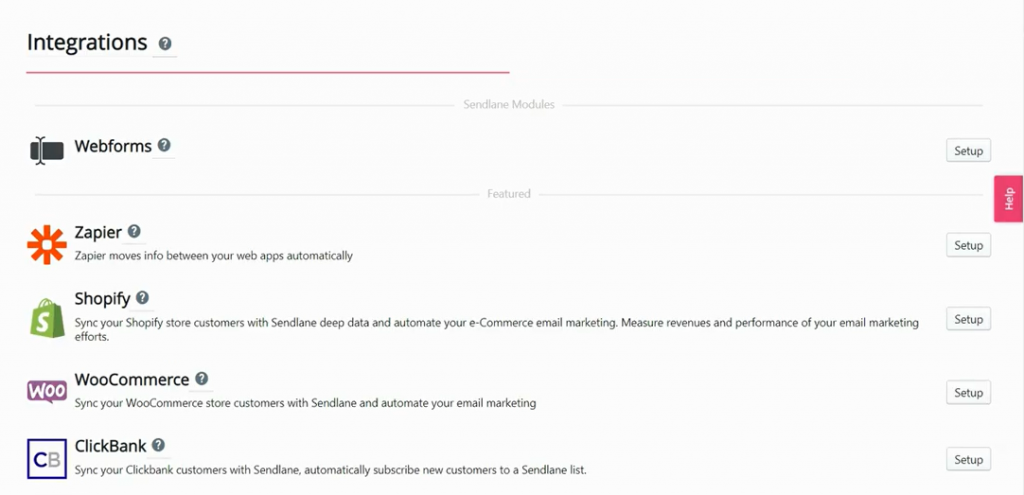
Task: Open Setup for Shopify integration
Action: [968, 319]
